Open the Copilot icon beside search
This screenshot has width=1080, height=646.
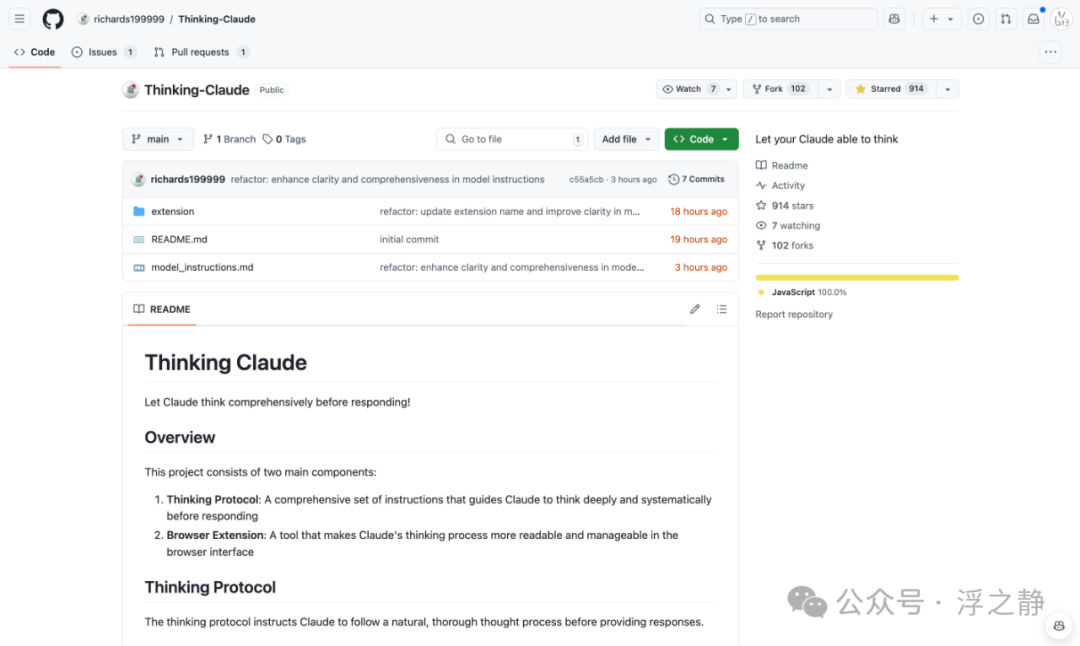(x=894, y=19)
